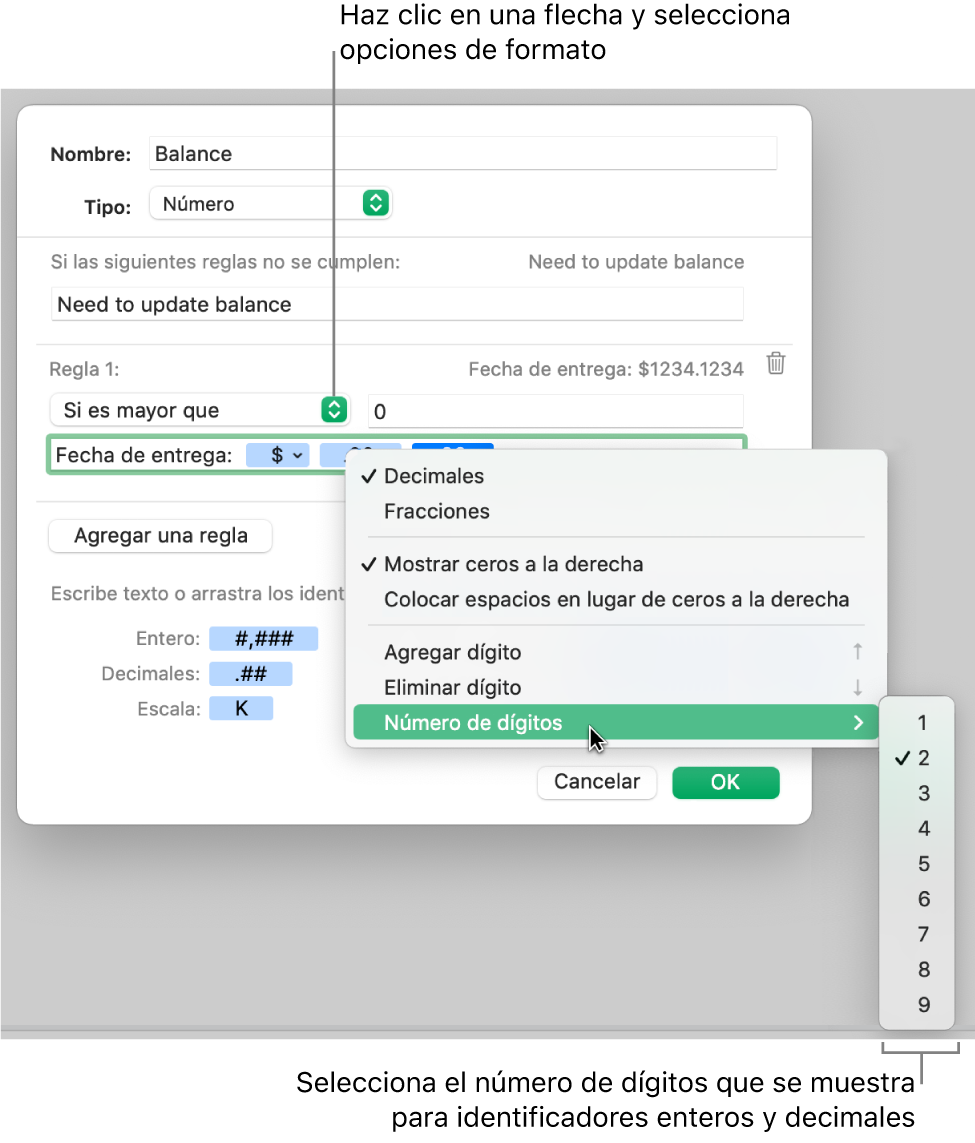The image size is (975, 1143).
Task: Open the $ currency token dropdown
Action: click(278, 456)
